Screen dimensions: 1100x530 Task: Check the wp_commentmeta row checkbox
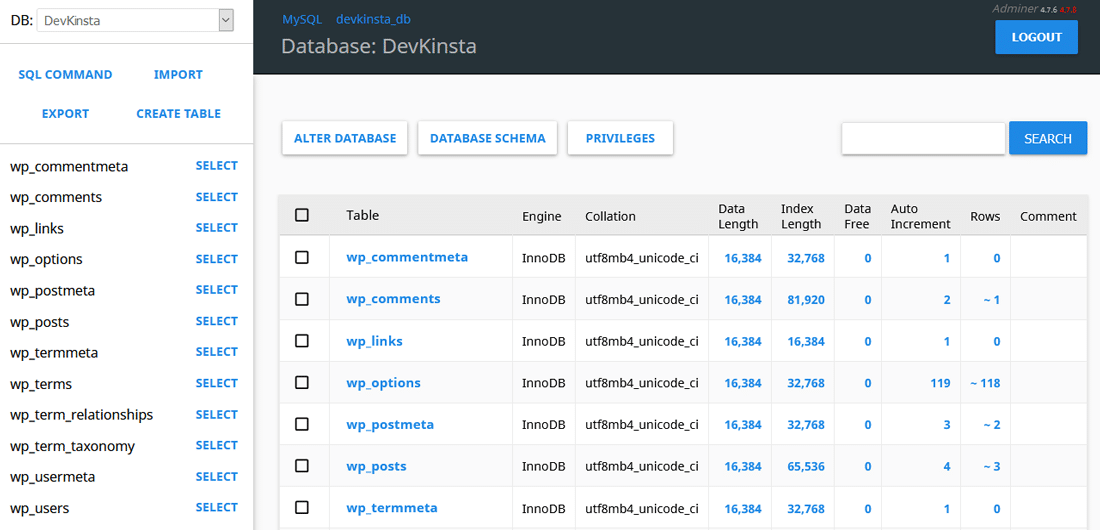tap(302, 257)
